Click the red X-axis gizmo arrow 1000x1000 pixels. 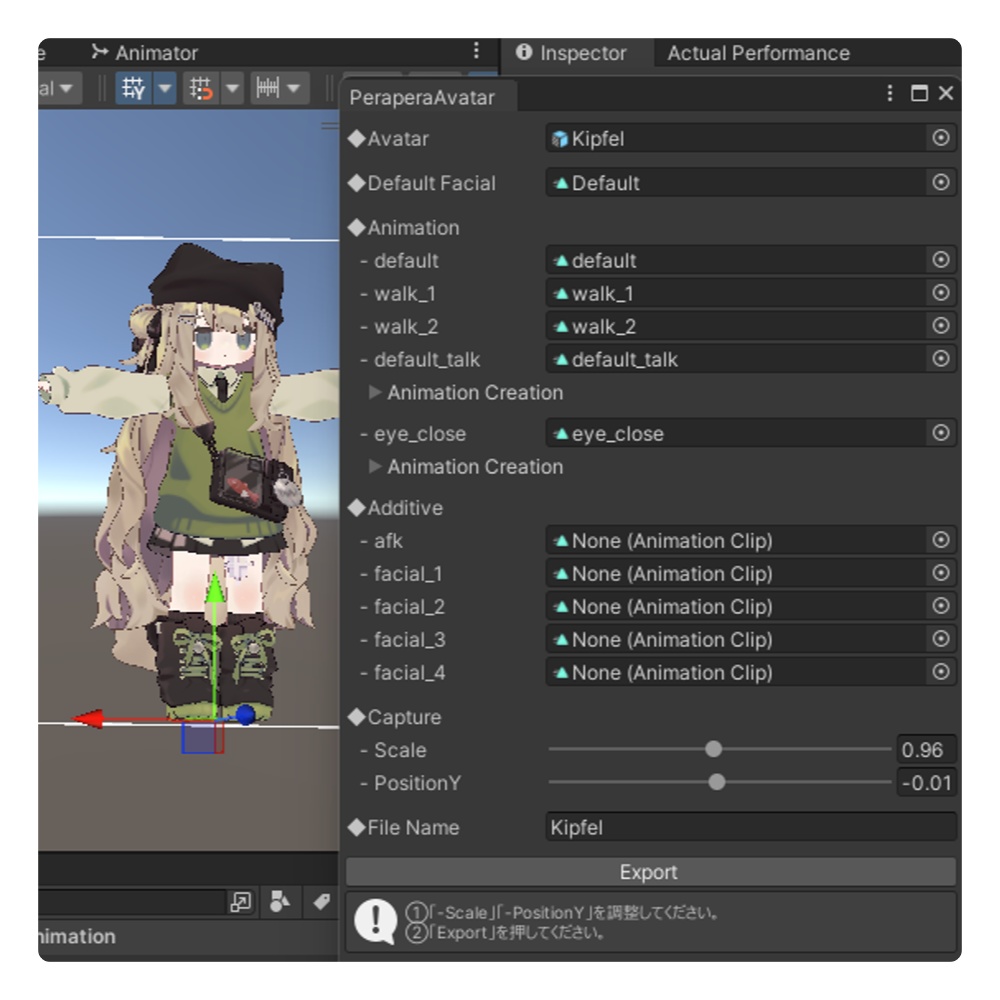pos(88,719)
